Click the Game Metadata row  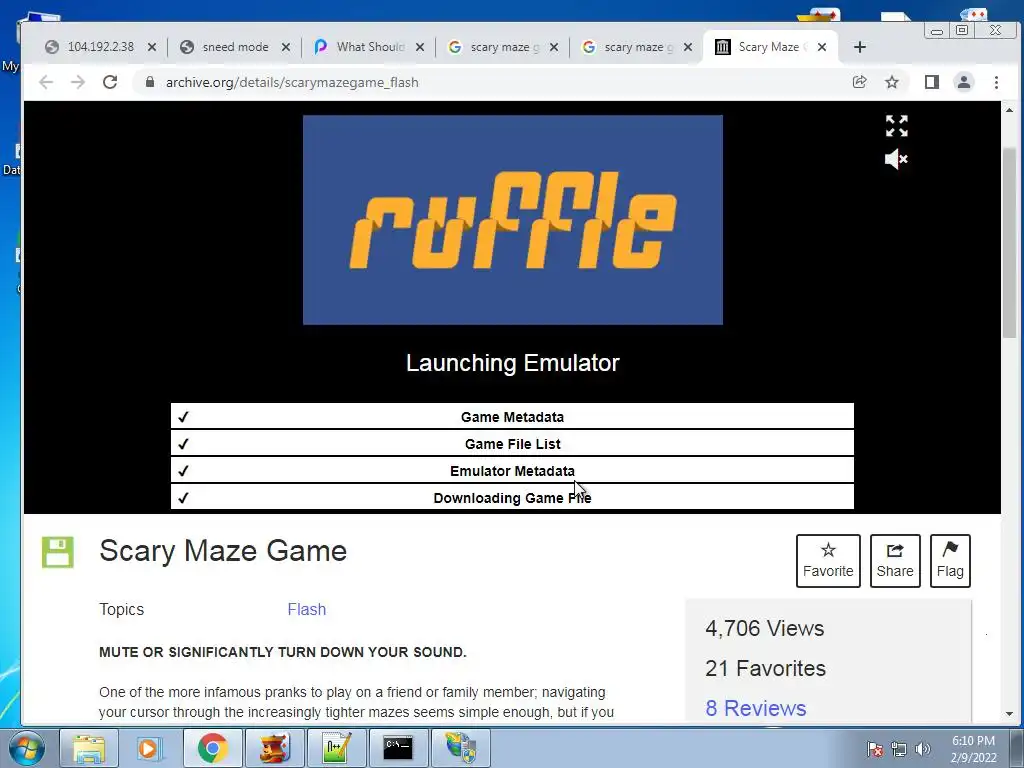[512, 417]
